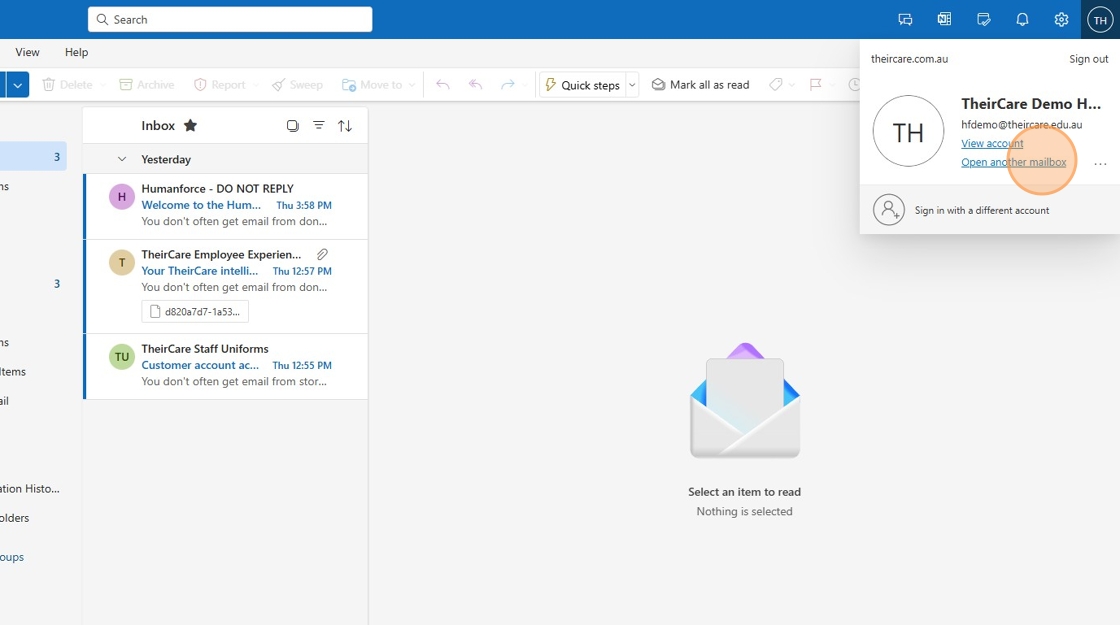This screenshot has width=1120, height=625.
Task: Click the paperclip attachment icon
Action: pos(323,254)
